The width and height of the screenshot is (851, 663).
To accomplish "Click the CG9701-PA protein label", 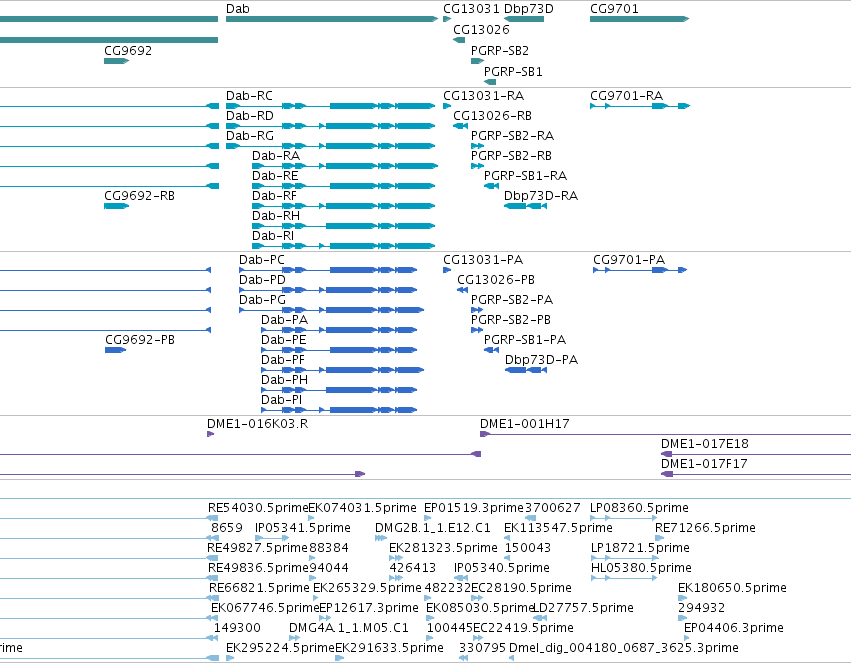I will [x=629, y=260].
